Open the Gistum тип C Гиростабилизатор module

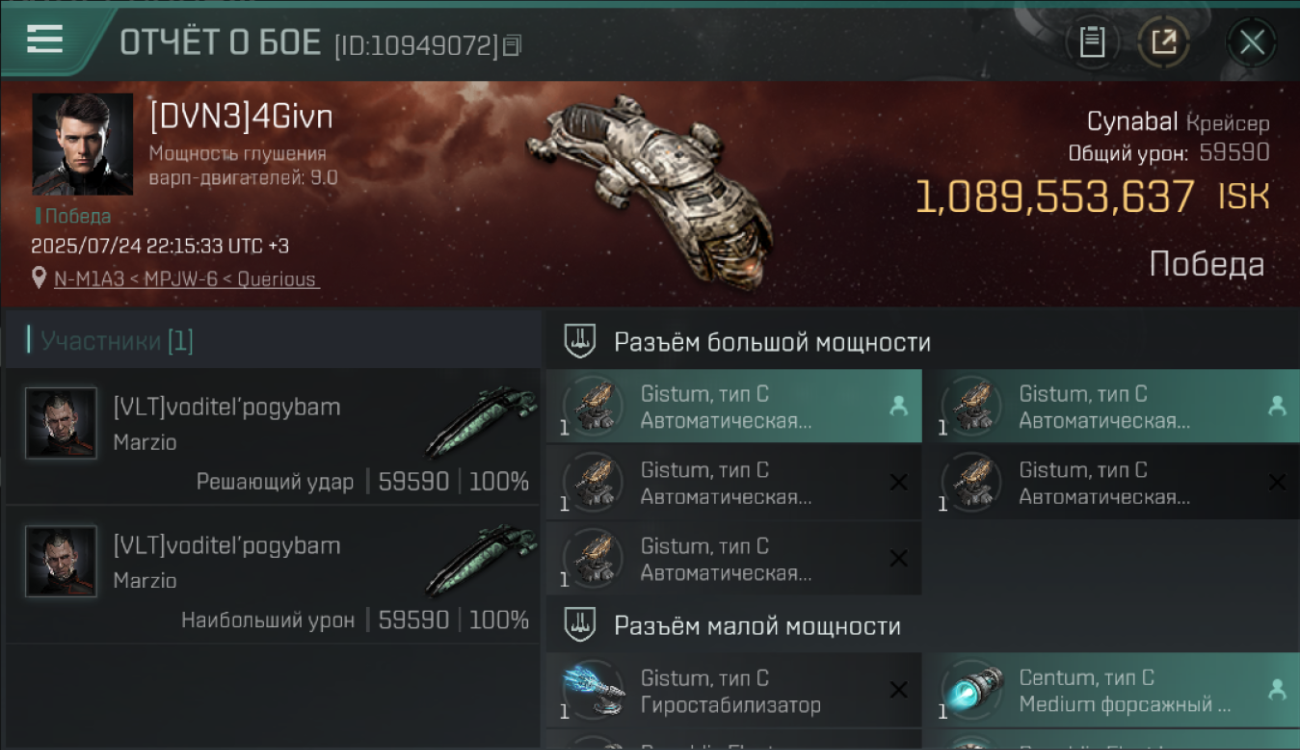tap(734, 690)
